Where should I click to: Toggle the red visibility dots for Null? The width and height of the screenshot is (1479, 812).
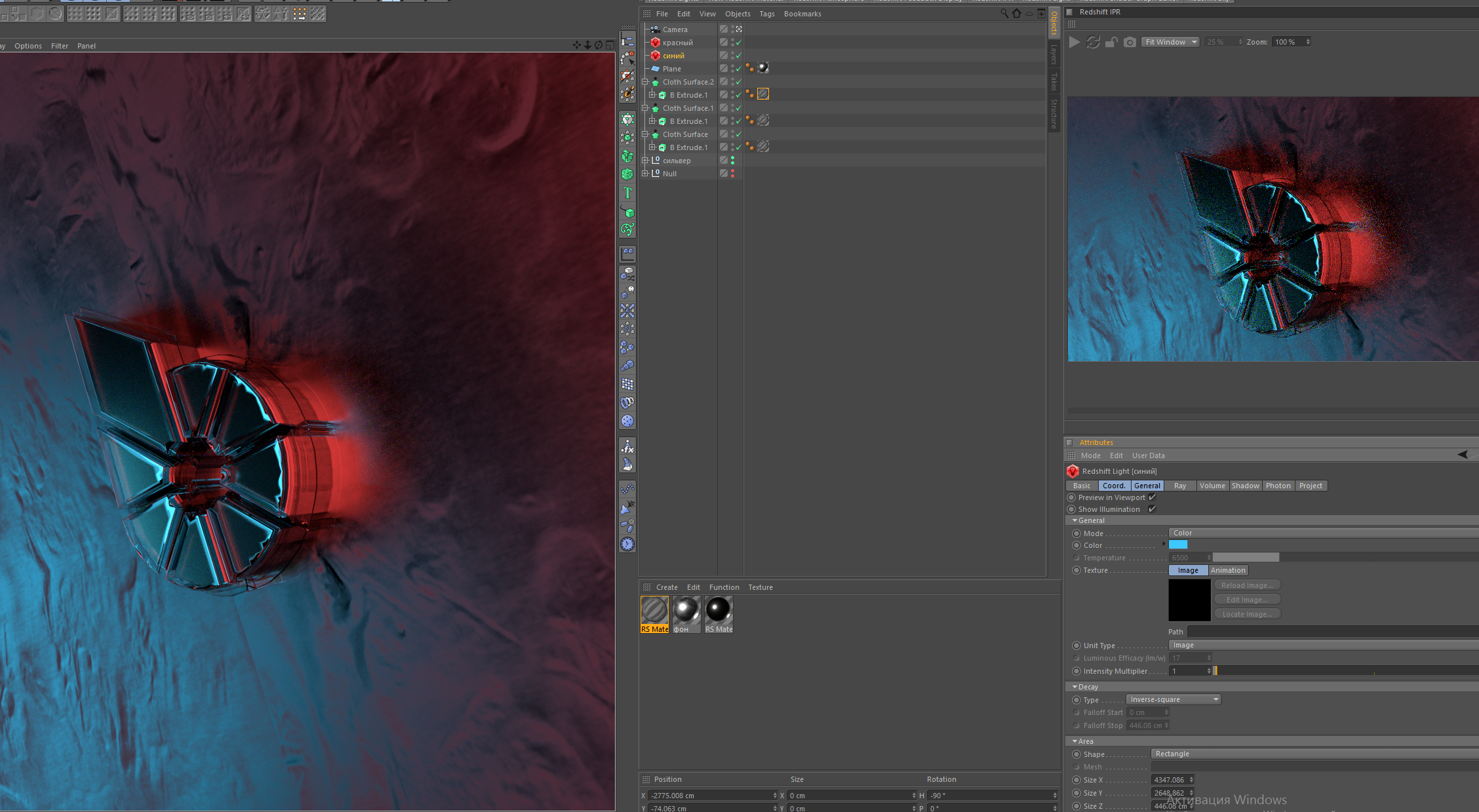[732, 174]
